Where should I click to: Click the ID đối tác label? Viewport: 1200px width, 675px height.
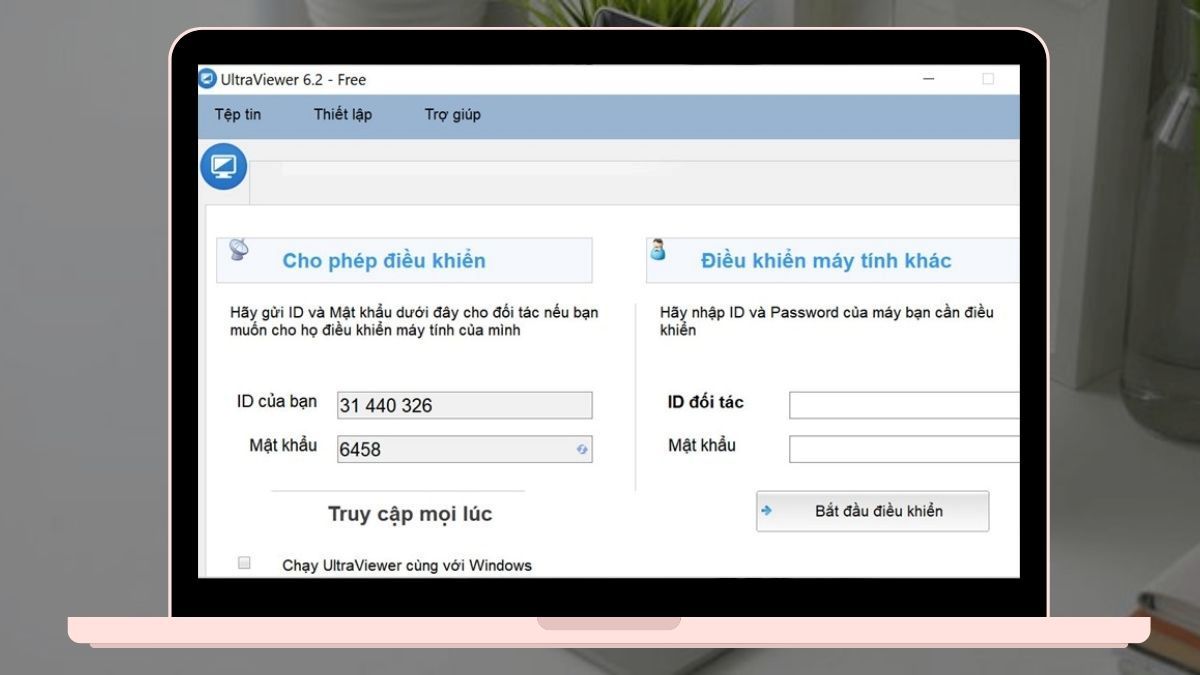tap(706, 402)
